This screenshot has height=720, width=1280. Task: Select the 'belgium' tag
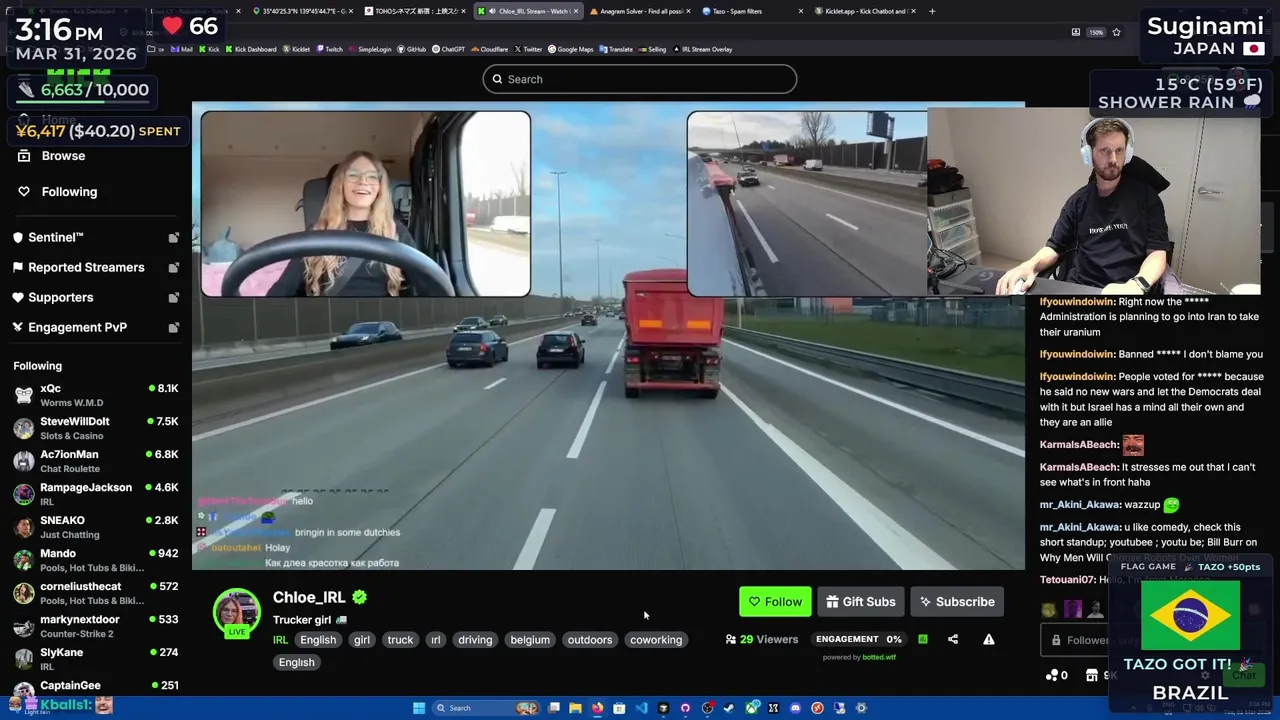(530, 640)
